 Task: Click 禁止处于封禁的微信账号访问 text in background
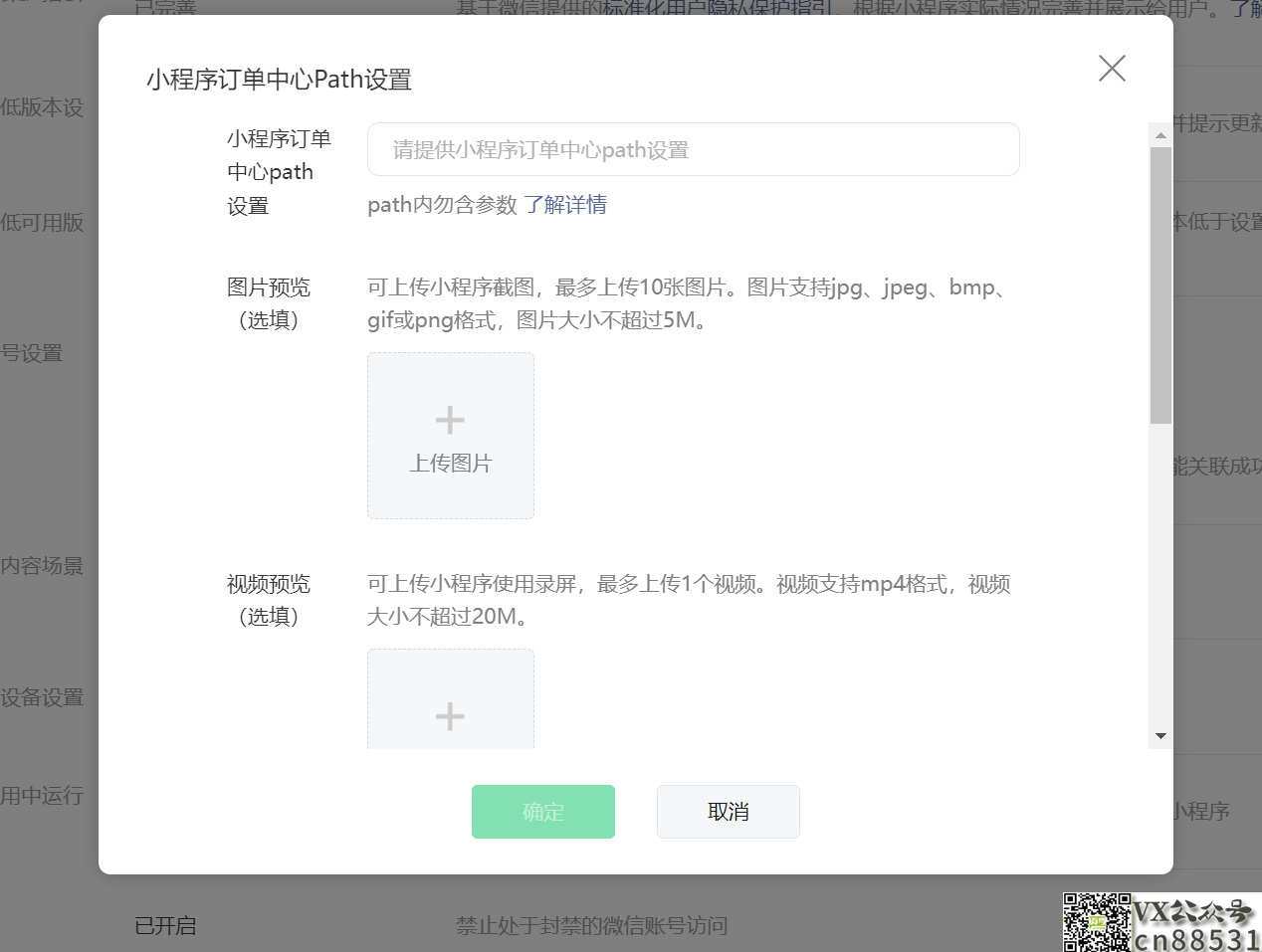(x=591, y=926)
